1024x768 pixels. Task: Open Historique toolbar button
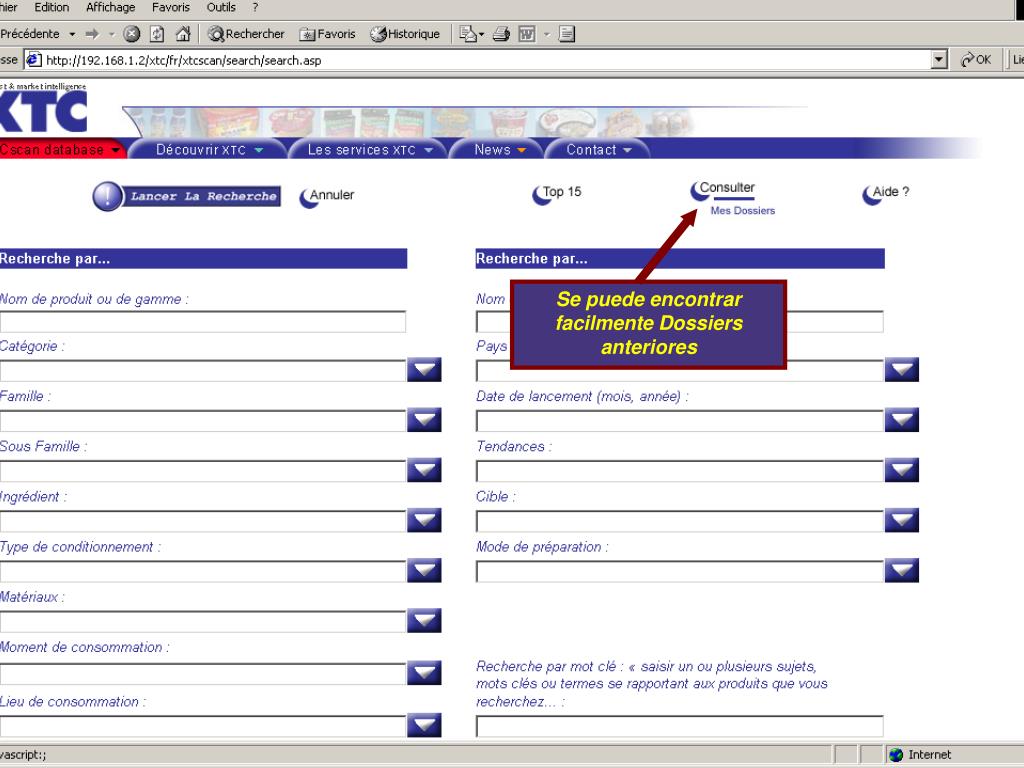(405, 34)
